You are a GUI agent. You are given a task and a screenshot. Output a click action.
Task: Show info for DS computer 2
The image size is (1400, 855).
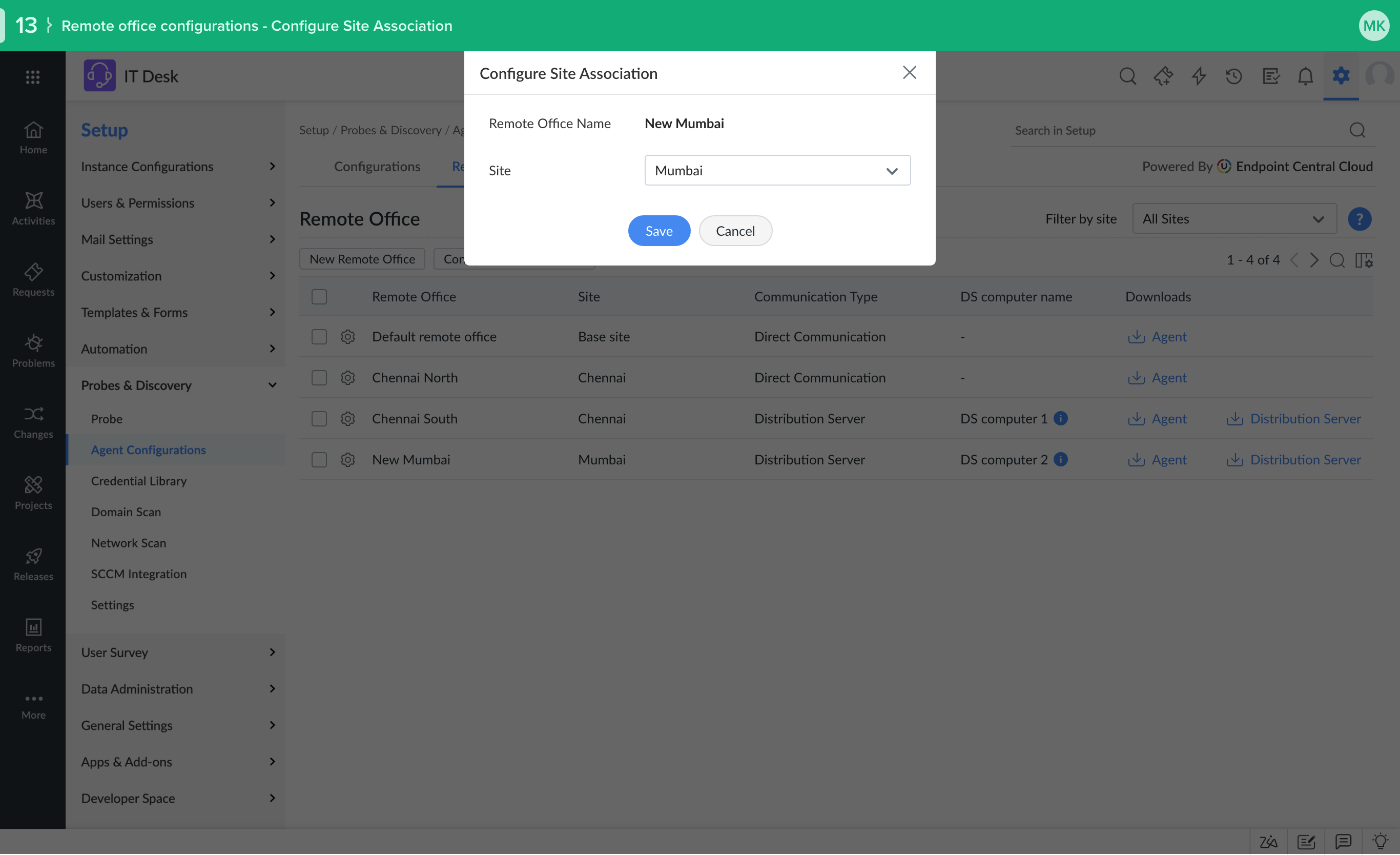1060,459
